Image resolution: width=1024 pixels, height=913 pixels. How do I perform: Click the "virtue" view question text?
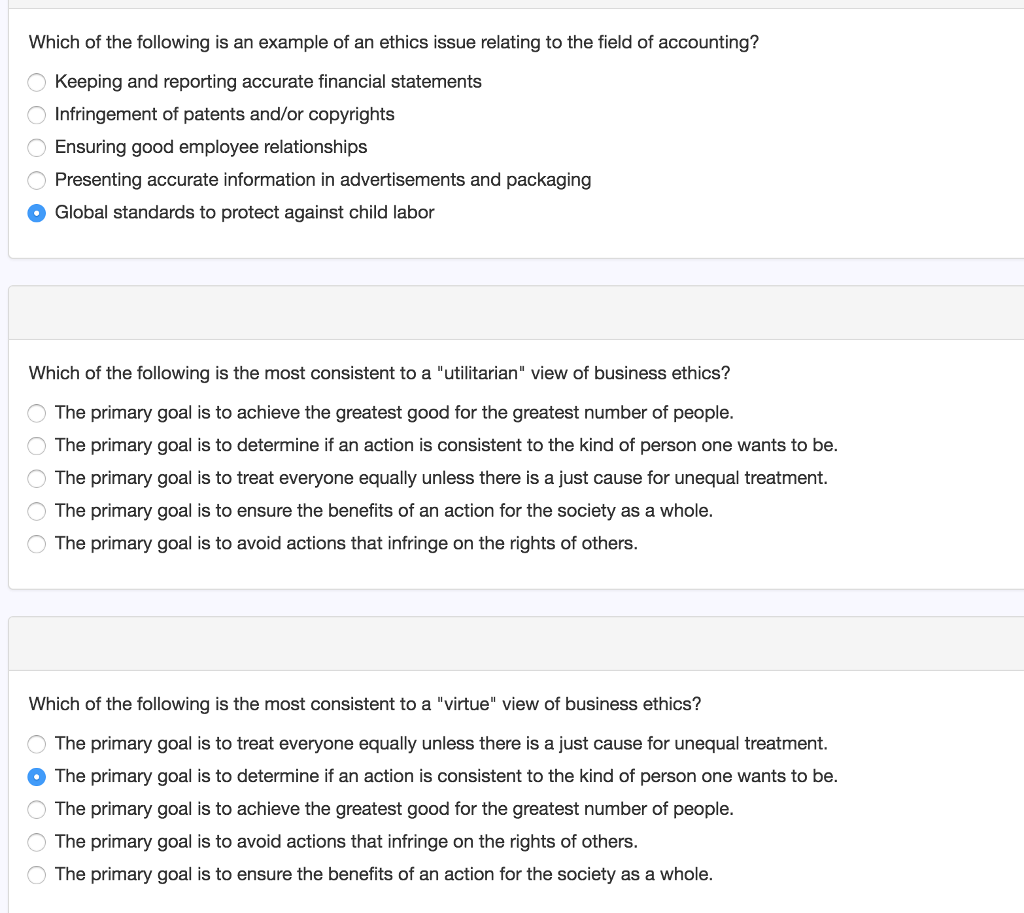tap(365, 704)
